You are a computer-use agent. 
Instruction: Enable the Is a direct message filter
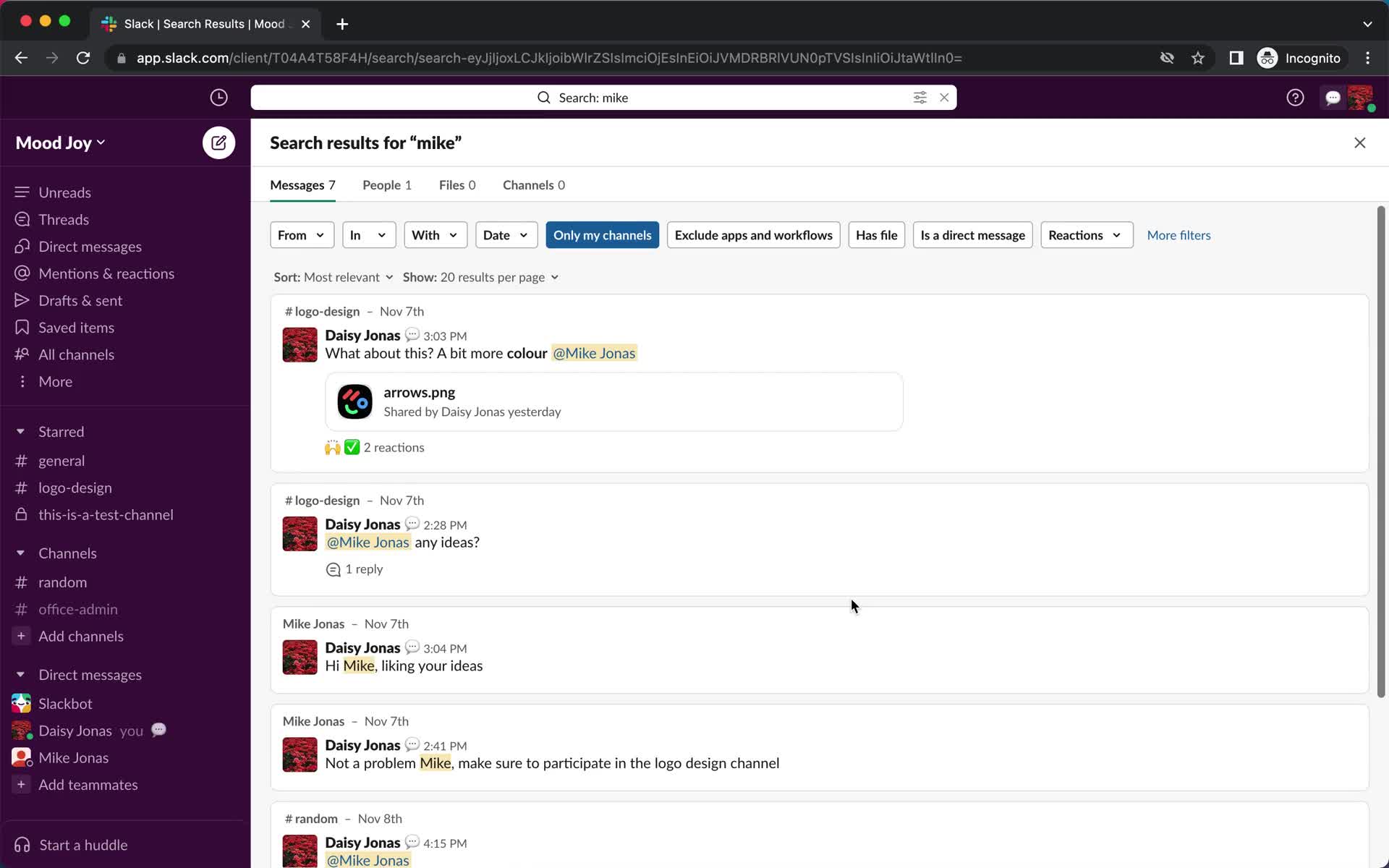(972, 235)
